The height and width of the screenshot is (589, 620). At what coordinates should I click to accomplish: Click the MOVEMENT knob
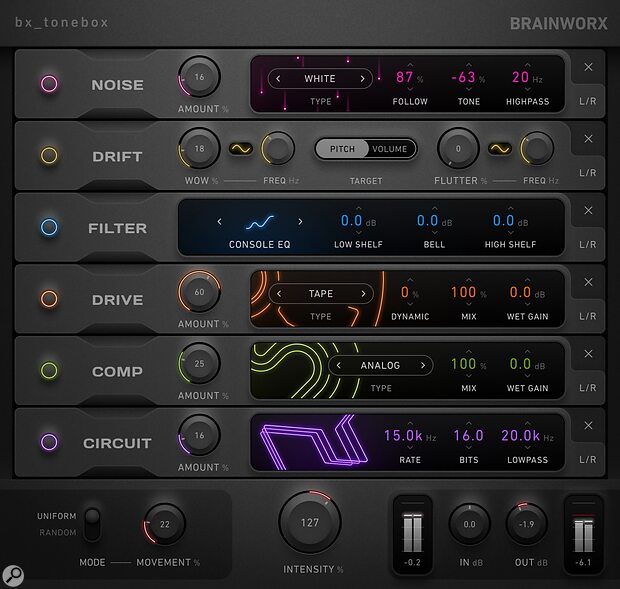(164, 524)
